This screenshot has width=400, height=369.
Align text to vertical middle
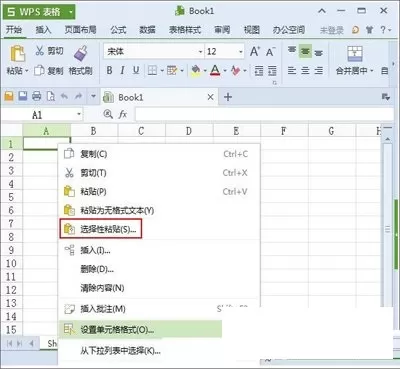click(x=305, y=51)
